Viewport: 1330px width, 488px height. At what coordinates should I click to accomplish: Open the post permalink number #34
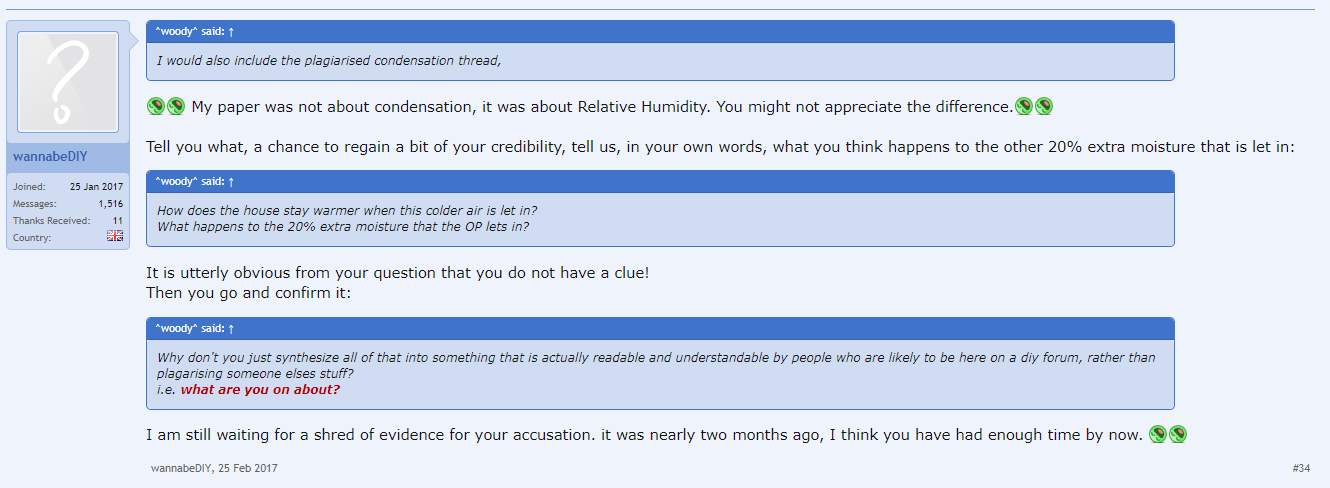click(1301, 467)
